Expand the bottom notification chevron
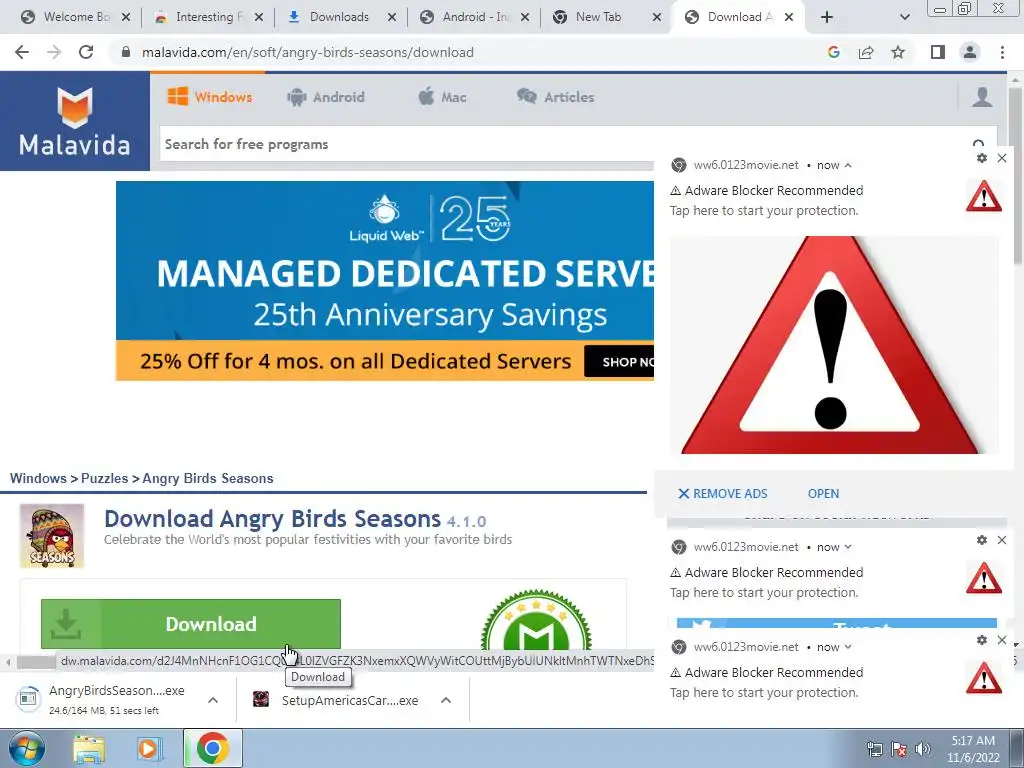Image resolution: width=1024 pixels, height=768 pixels. [x=848, y=647]
